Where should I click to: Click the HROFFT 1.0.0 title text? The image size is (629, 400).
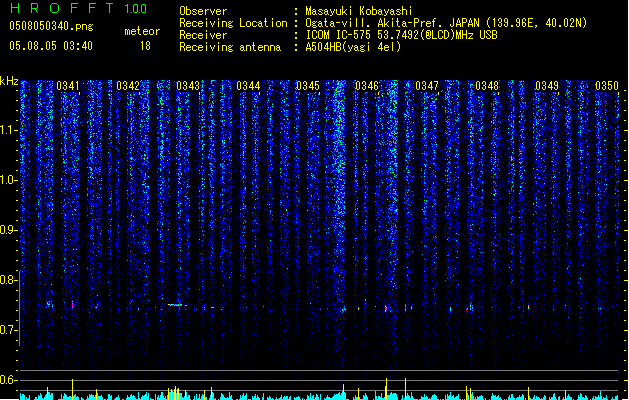[78, 8]
